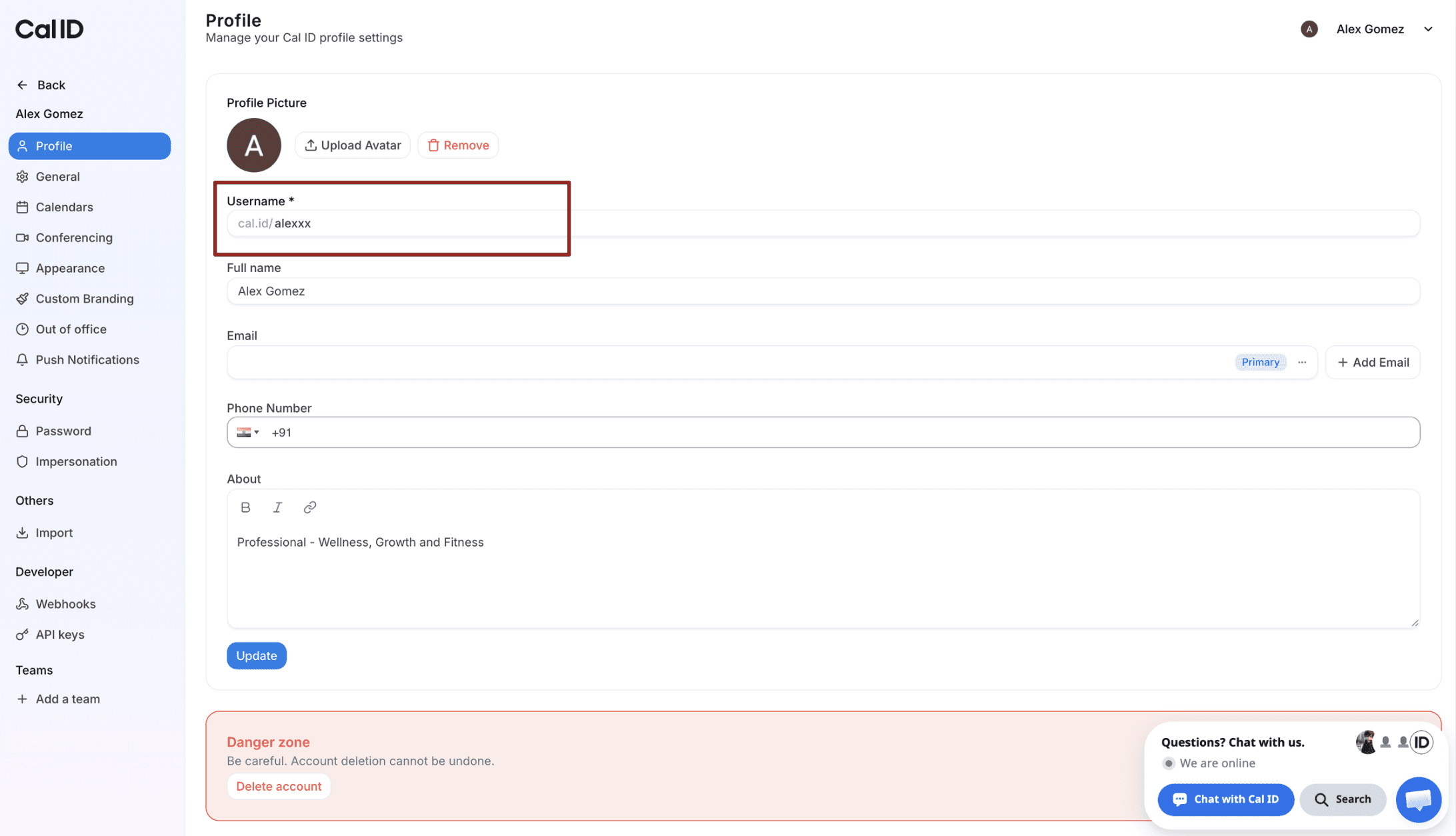Viewport: 1456px width, 836px height.
Task: Click the Email input field
Action: click(x=771, y=362)
